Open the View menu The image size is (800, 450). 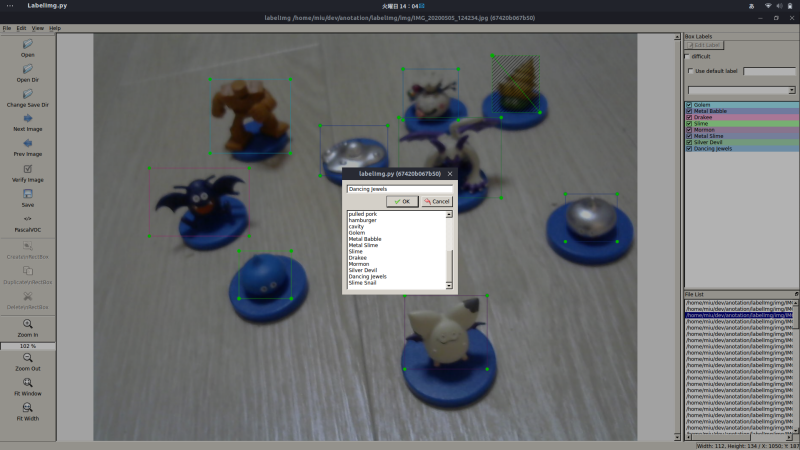[x=38, y=28]
